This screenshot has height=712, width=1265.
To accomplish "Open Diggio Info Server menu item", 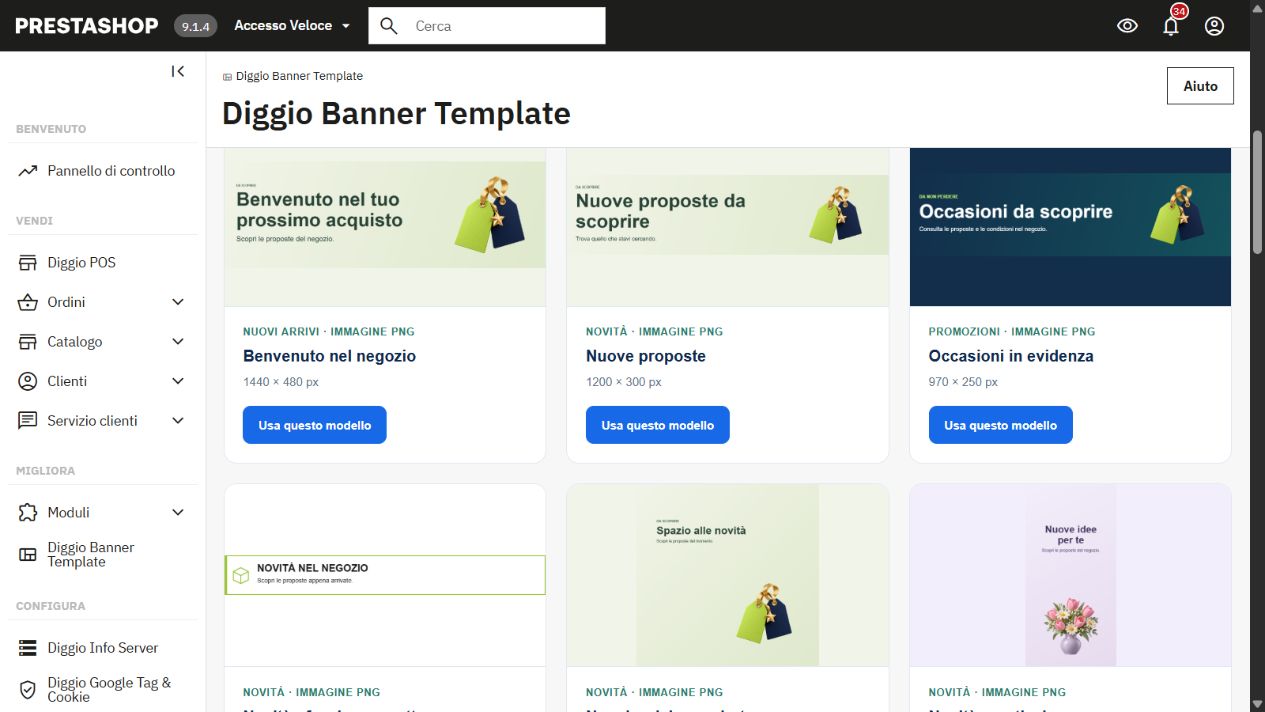I will tap(103, 648).
